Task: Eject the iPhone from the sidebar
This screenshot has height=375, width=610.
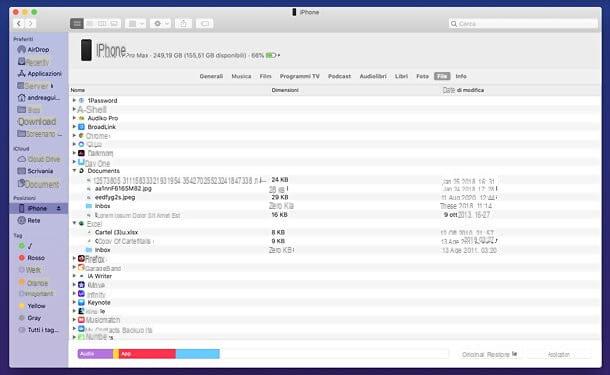Action: (x=59, y=209)
